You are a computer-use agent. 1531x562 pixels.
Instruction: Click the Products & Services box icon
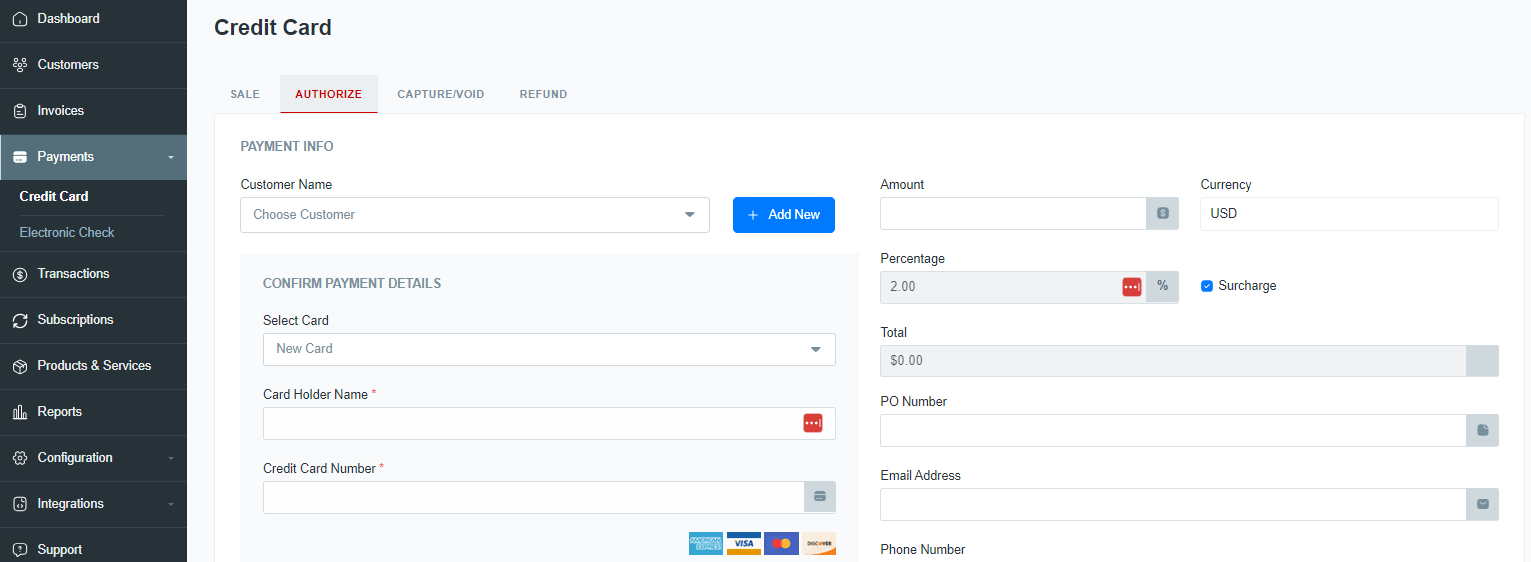pyautogui.click(x=20, y=366)
